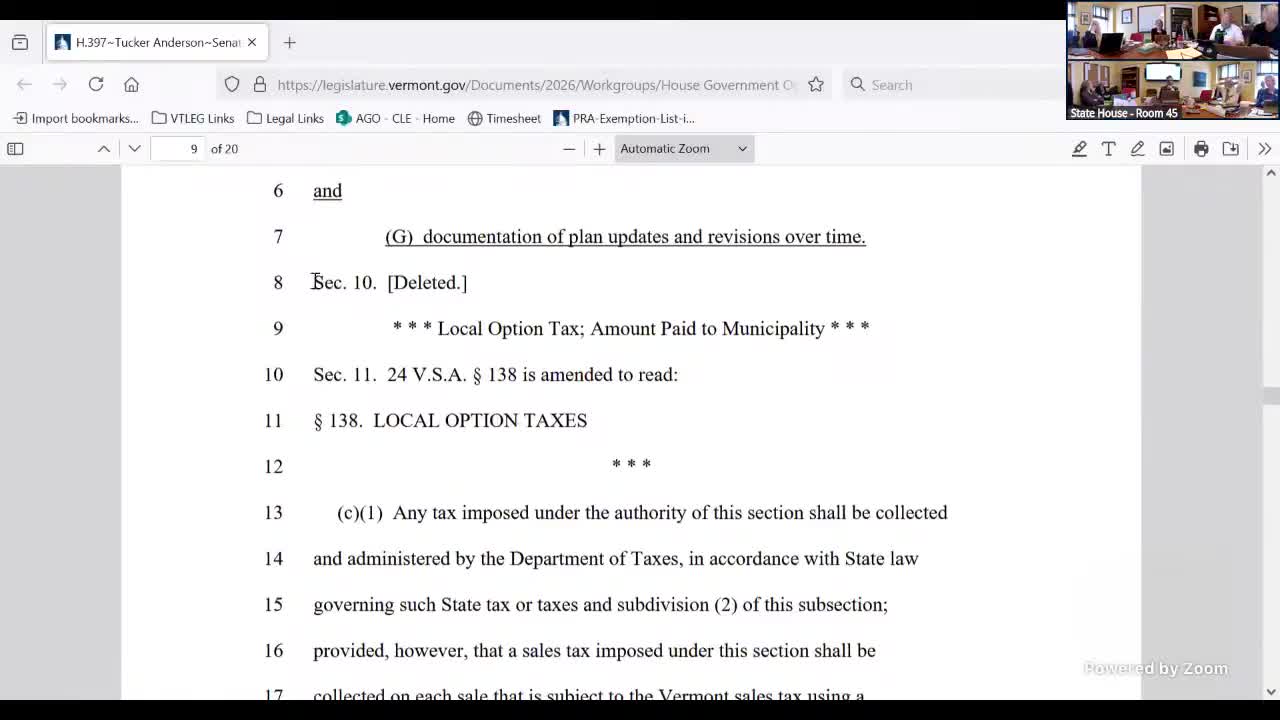The image size is (1280, 720).
Task: Open the VTLEG Links bookmark folder
Action: pos(193,118)
